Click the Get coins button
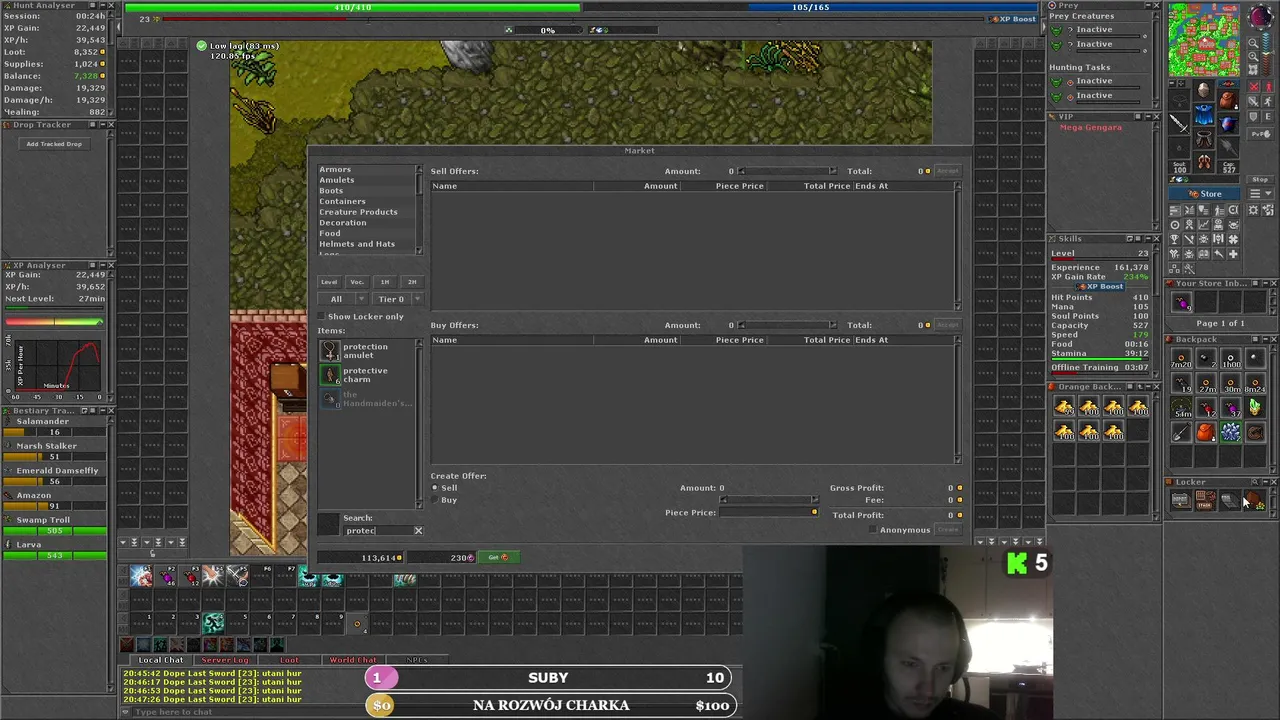The height and width of the screenshot is (720, 1280). tap(498, 557)
